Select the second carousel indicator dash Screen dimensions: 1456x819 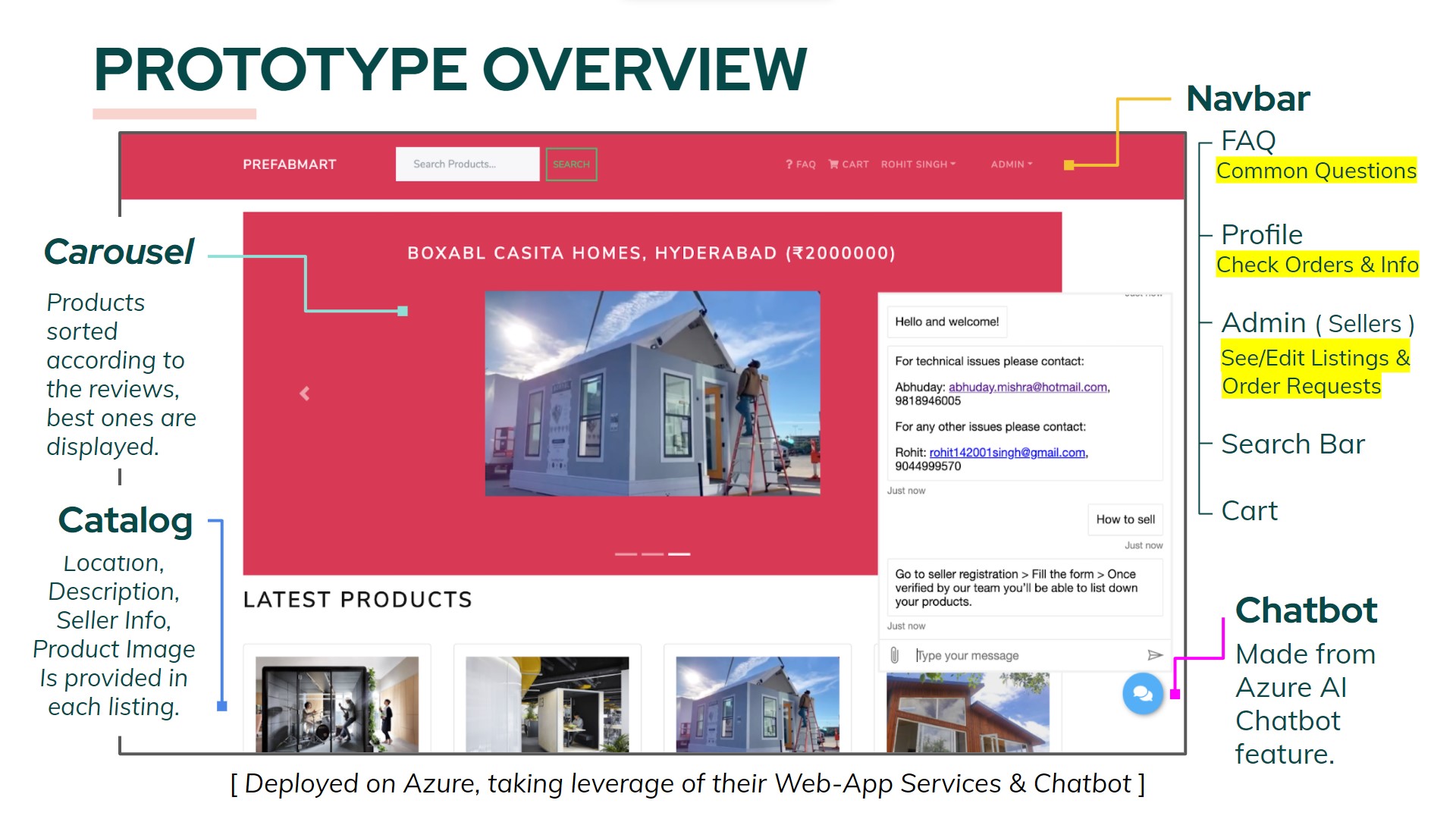pyautogui.click(x=652, y=554)
